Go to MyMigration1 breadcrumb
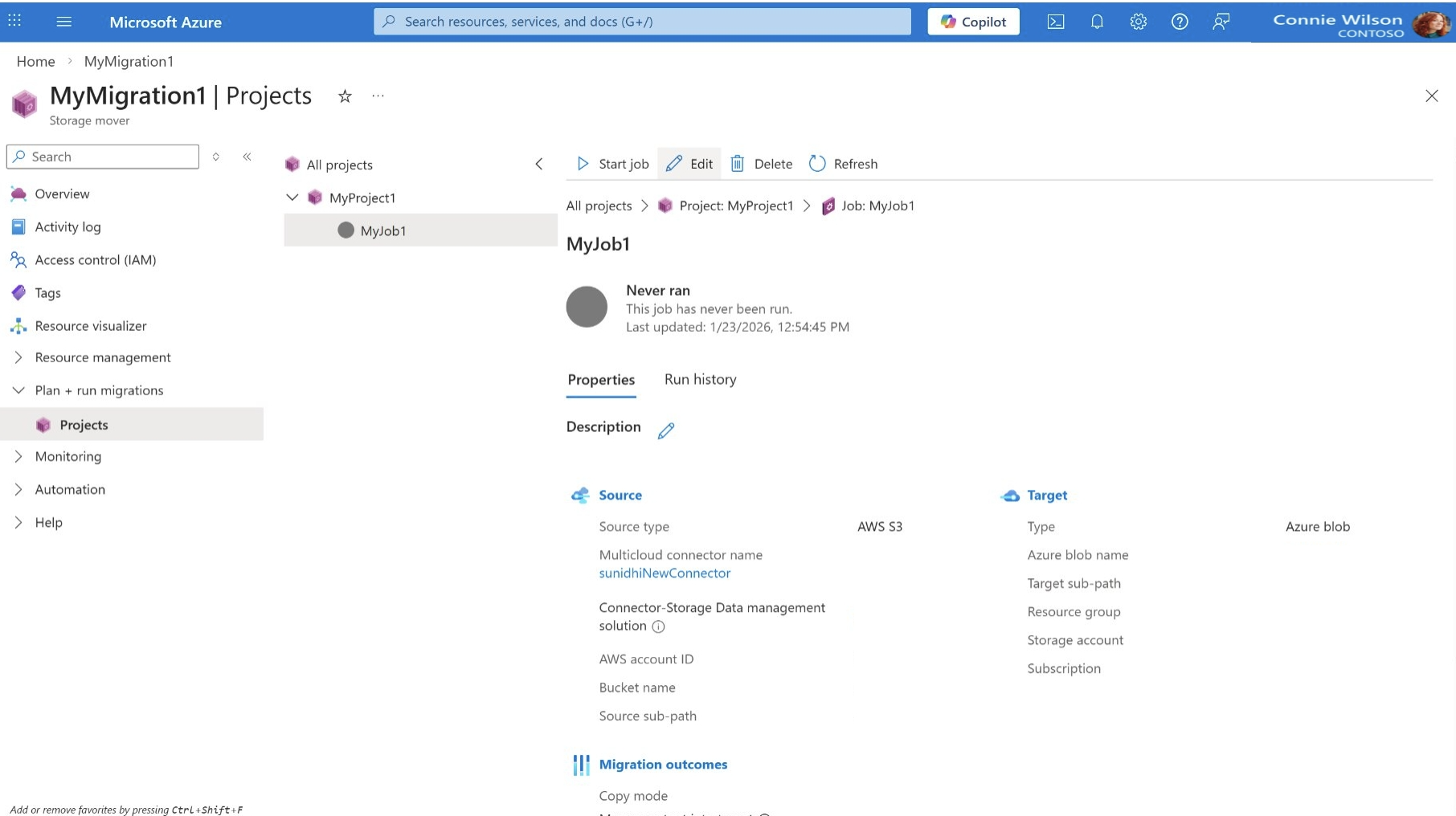 129,61
